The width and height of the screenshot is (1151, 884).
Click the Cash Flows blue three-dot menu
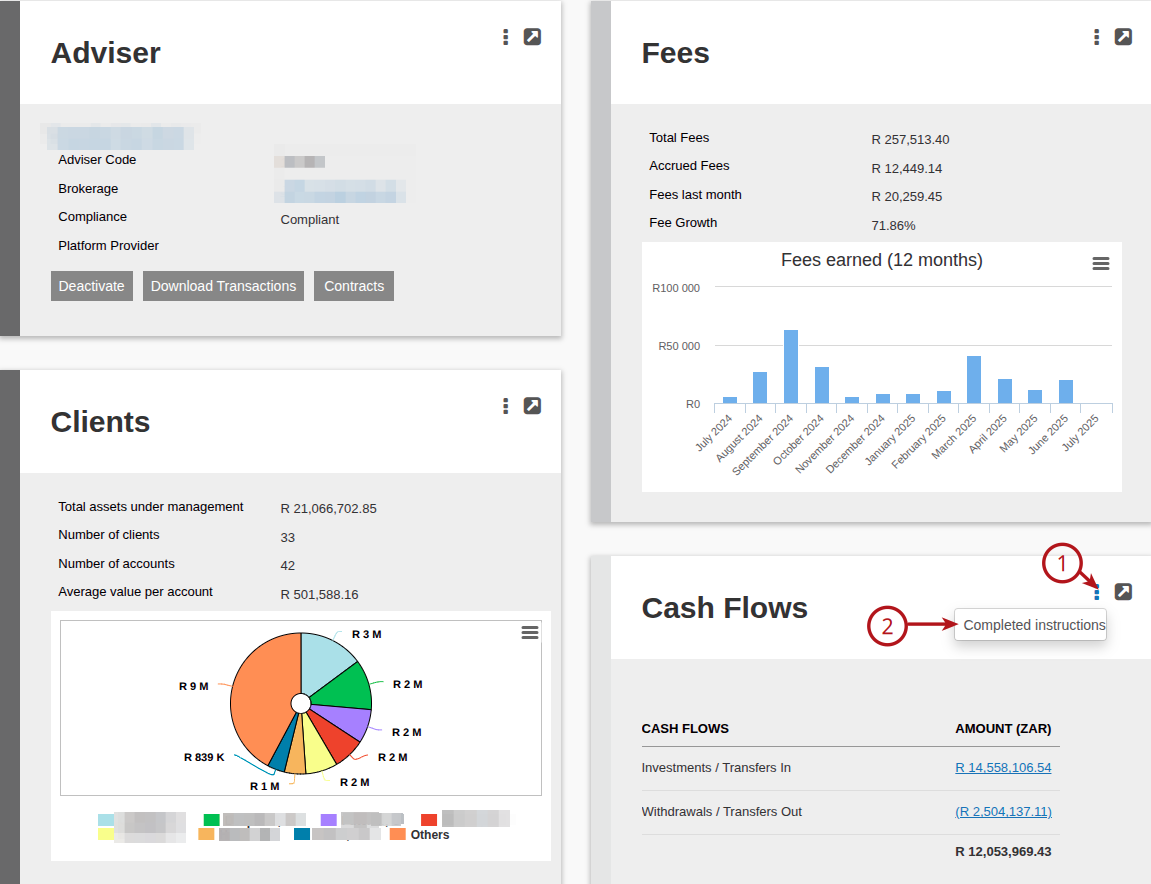1097,592
